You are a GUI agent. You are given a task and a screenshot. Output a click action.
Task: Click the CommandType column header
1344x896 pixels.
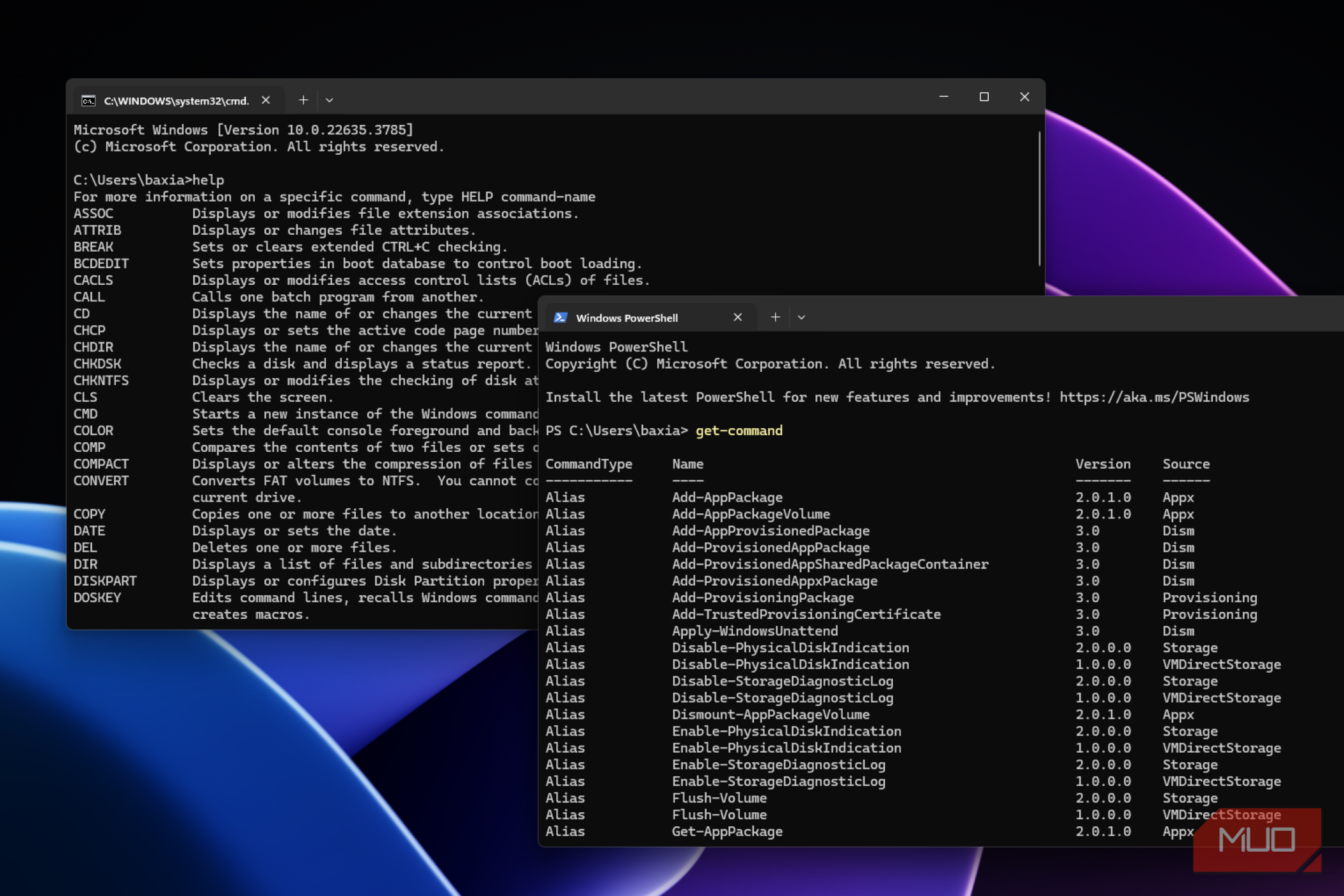(588, 463)
